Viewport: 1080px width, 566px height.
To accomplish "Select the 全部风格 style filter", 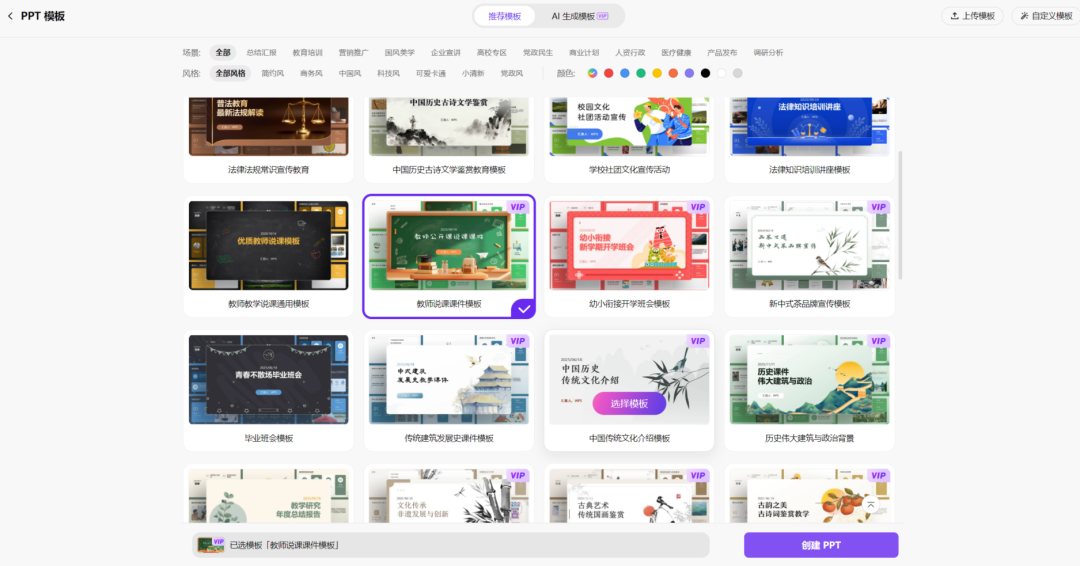I will point(231,73).
